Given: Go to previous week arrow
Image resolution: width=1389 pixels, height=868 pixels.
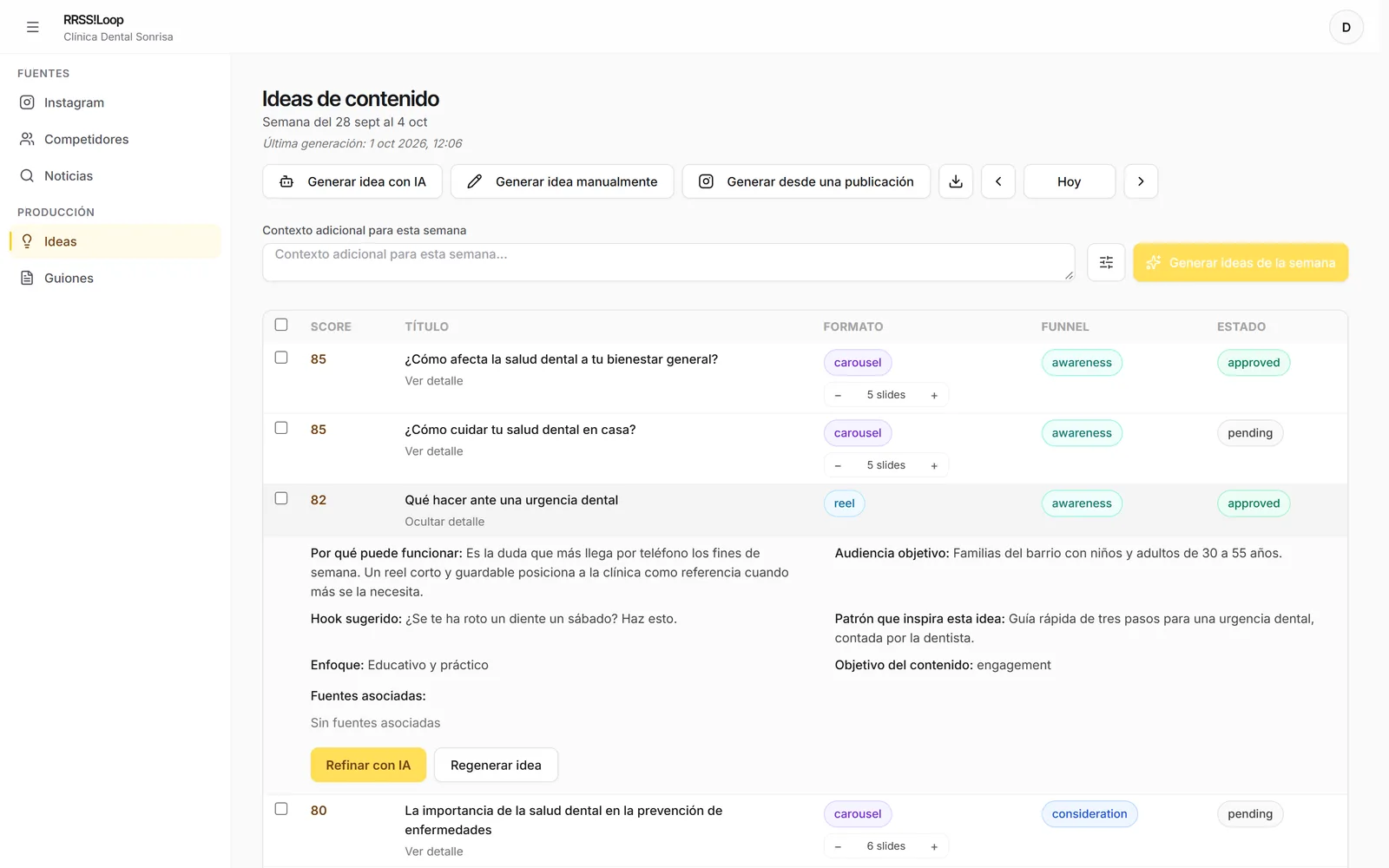Looking at the screenshot, I should click(998, 181).
